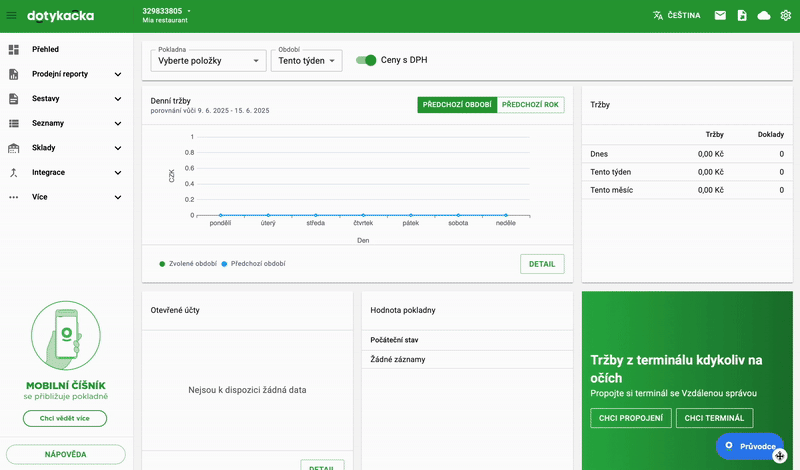This screenshot has height=470, width=800.
Task: Open the Pokladna dropdown
Action: (x=209, y=61)
